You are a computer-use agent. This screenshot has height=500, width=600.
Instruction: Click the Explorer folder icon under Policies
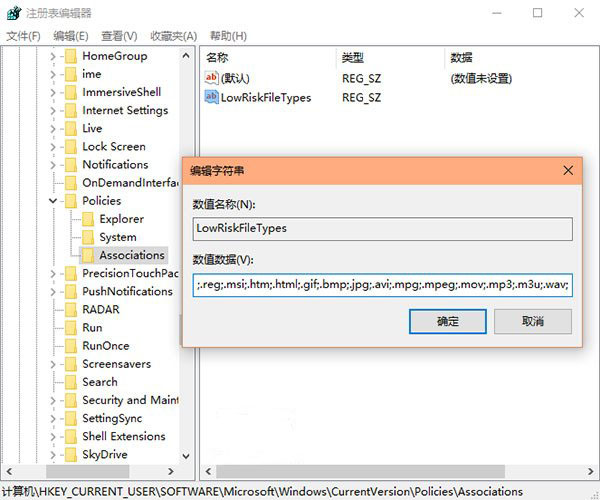point(87,219)
